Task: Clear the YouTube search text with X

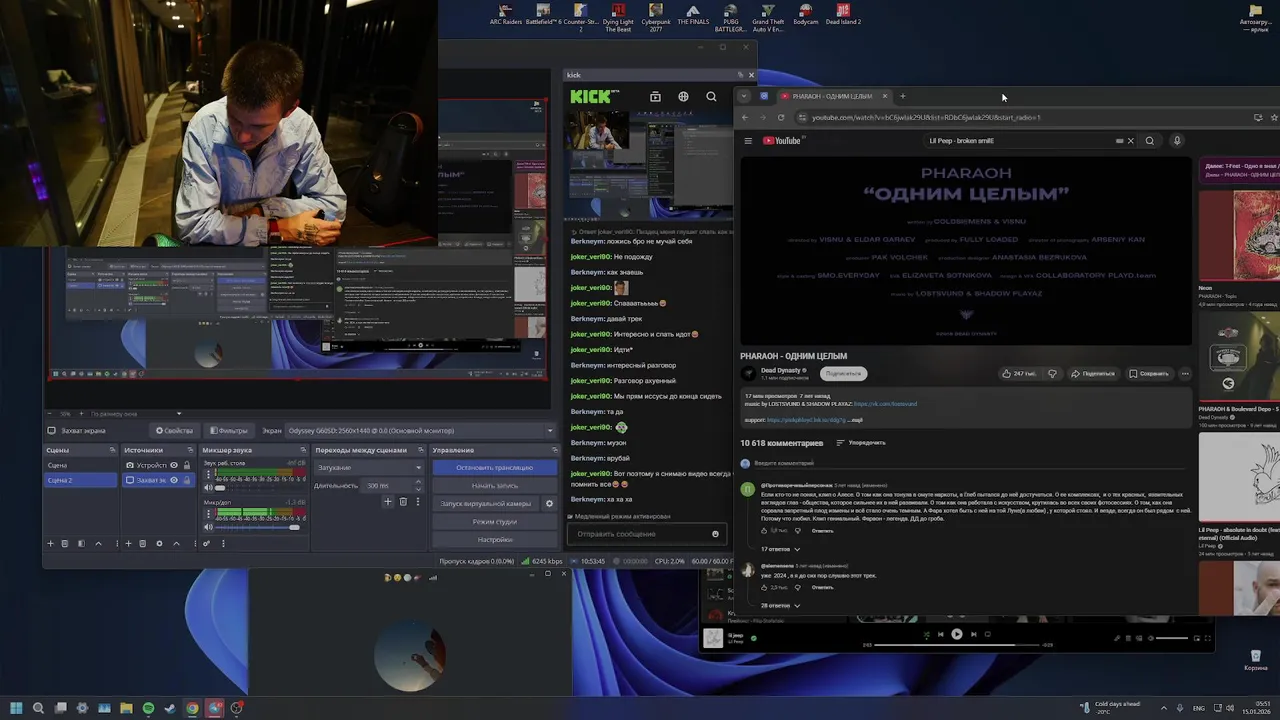Action: 1131,141
